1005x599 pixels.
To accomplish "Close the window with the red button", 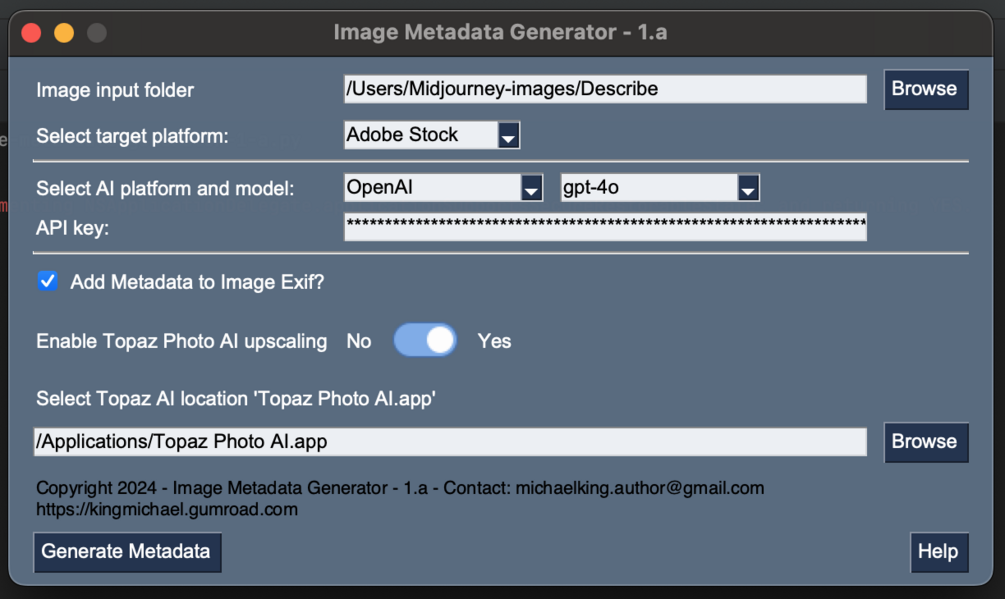I will click(31, 33).
